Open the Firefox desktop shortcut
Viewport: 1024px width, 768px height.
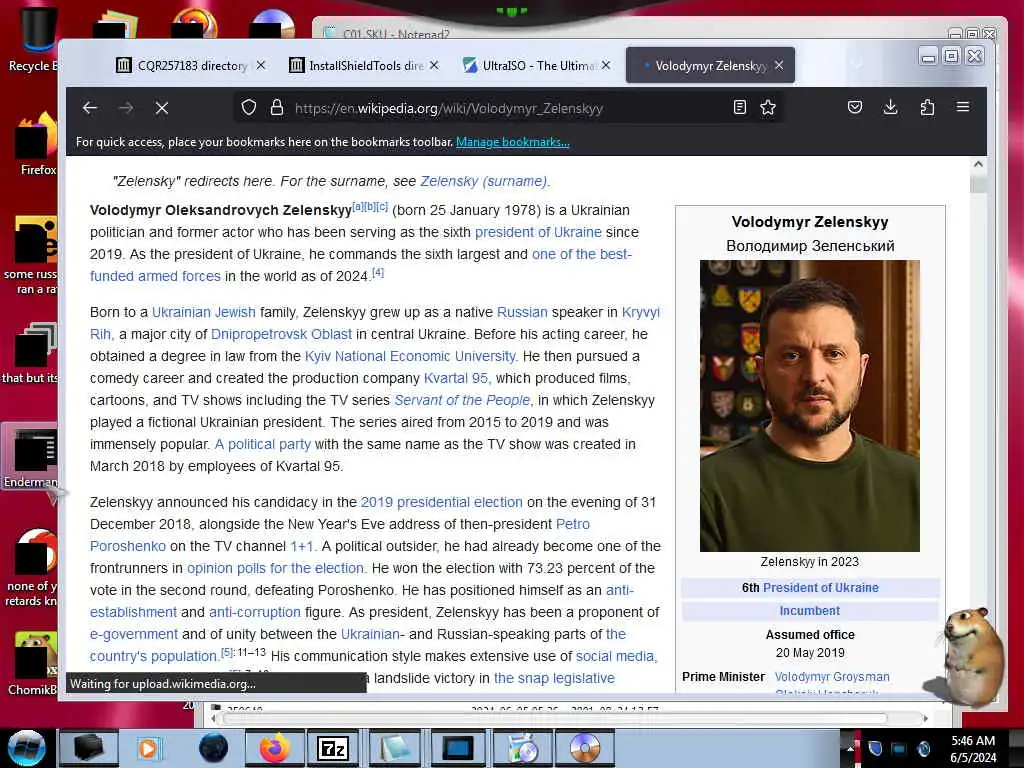click(36, 144)
